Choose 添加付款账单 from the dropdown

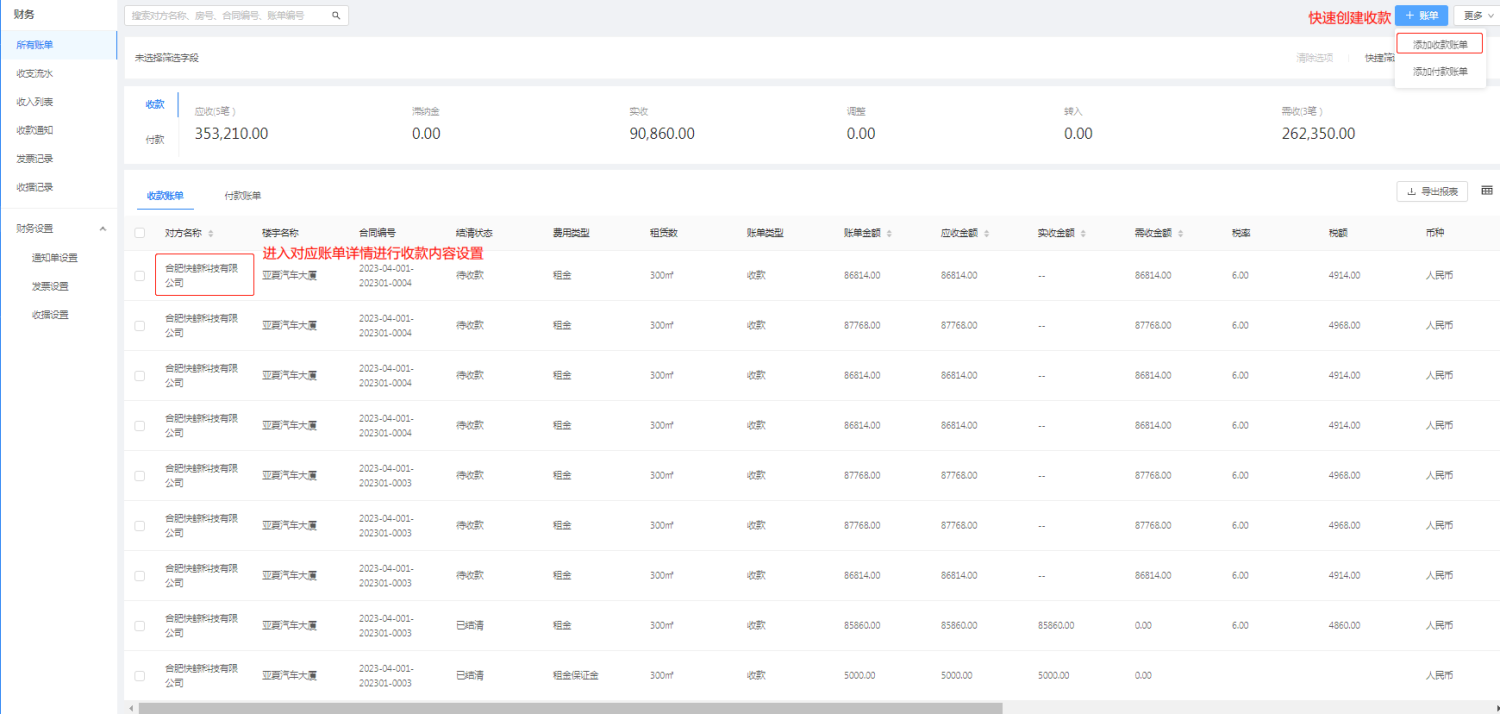tap(1440, 72)
